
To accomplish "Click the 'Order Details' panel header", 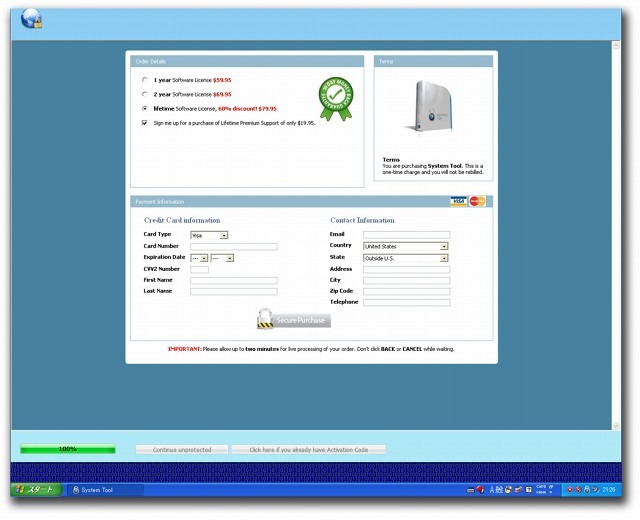I will click(247, 61).
